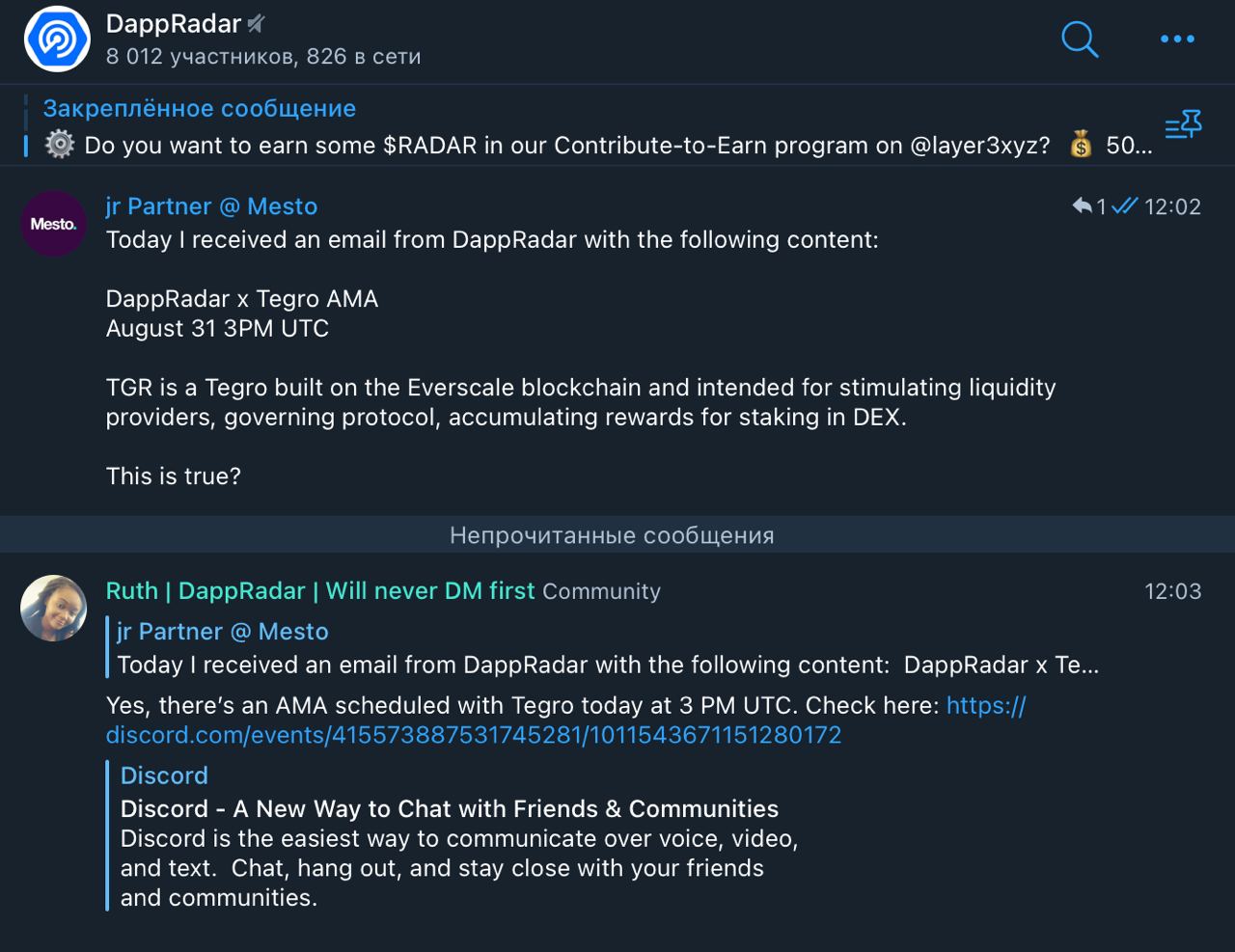Click the money bag emoji in pinned bar
This screenshot has width=1235, height=952.
pos(1081,146)
